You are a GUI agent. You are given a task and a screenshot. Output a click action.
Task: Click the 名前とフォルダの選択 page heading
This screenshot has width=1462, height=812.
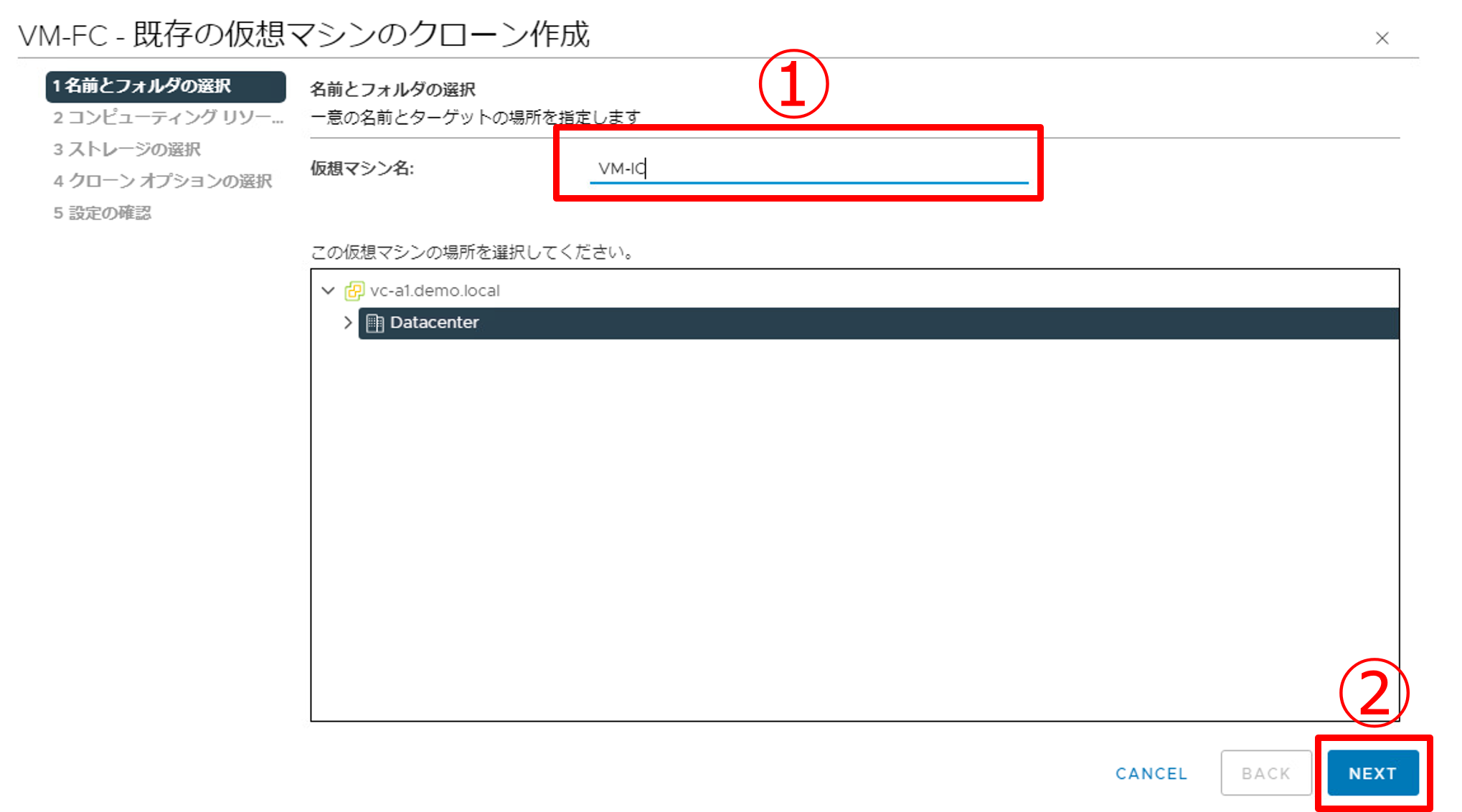pos(392,90)
